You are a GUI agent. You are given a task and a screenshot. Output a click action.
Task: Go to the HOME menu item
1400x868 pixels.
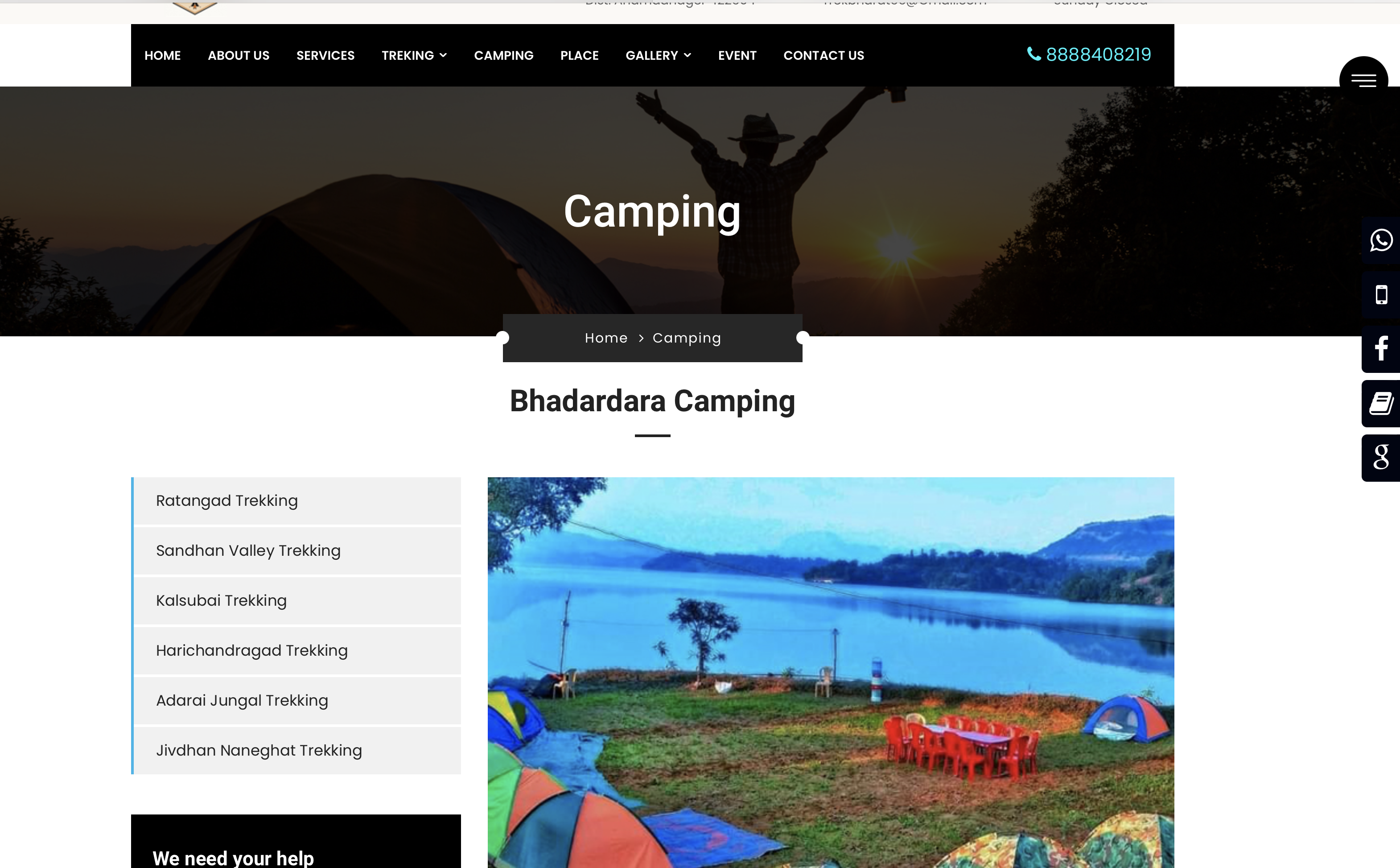(162, 56)
